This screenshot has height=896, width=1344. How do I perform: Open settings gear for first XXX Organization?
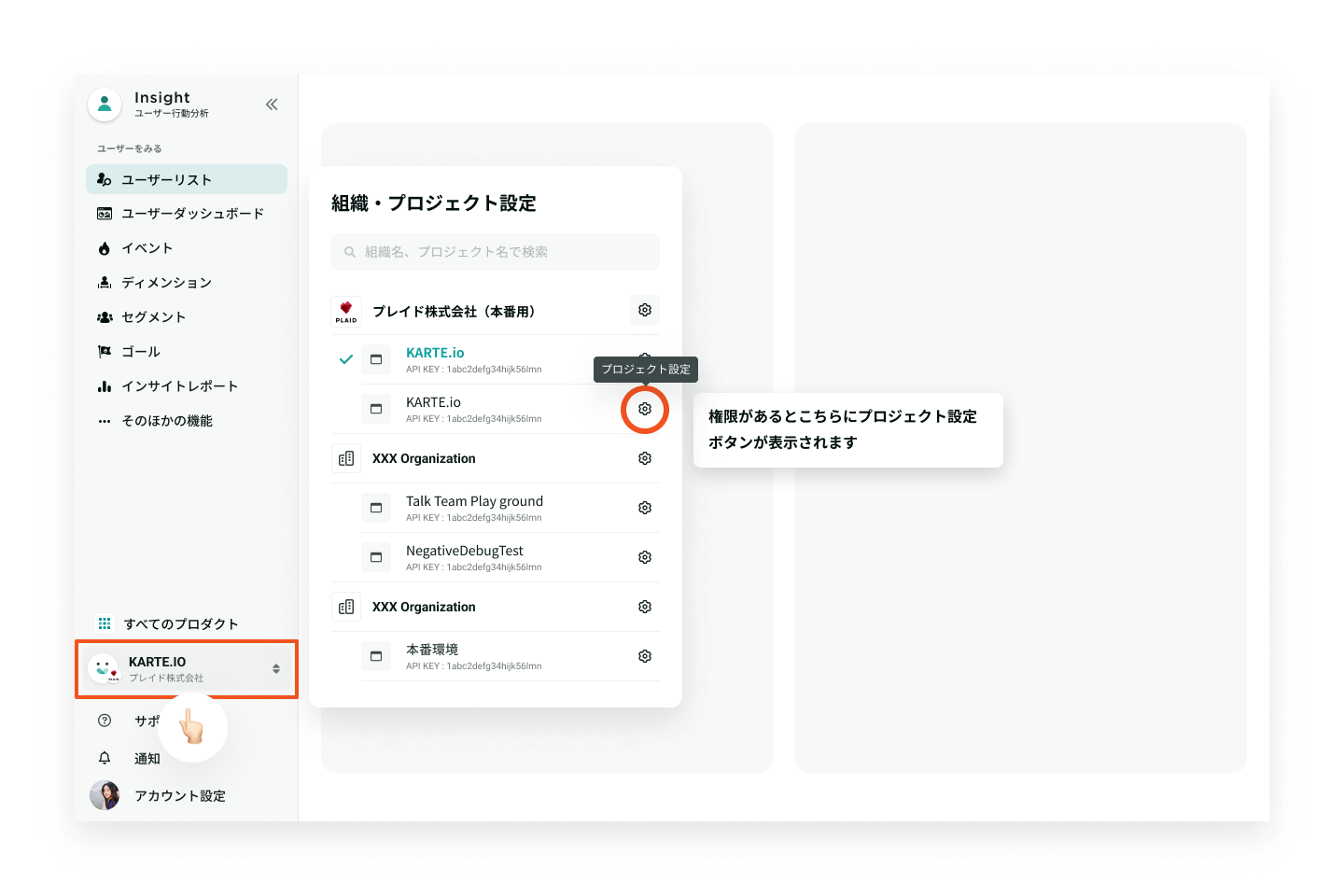(645, 458)
